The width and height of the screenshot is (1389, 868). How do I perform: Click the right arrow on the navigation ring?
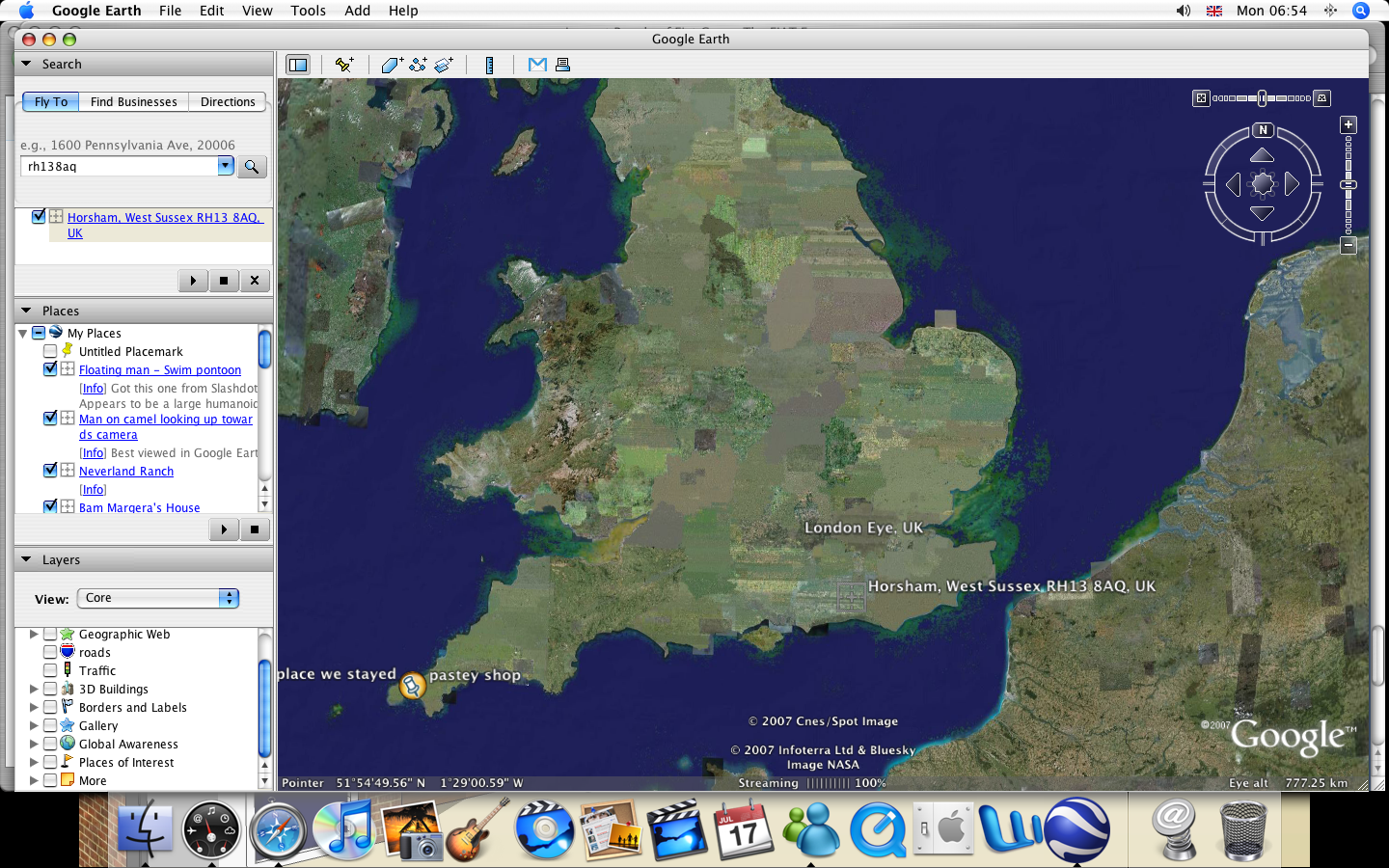click(x=1293, y=184)
